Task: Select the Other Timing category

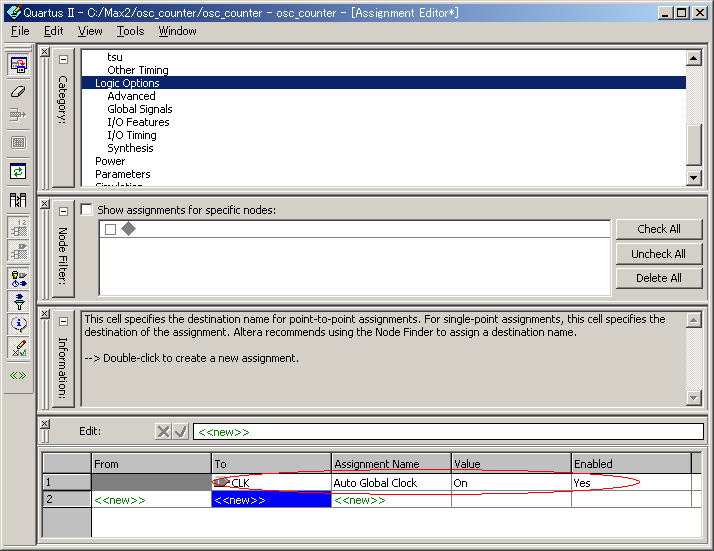Action: pyautogui.click(x=138, y=70)
